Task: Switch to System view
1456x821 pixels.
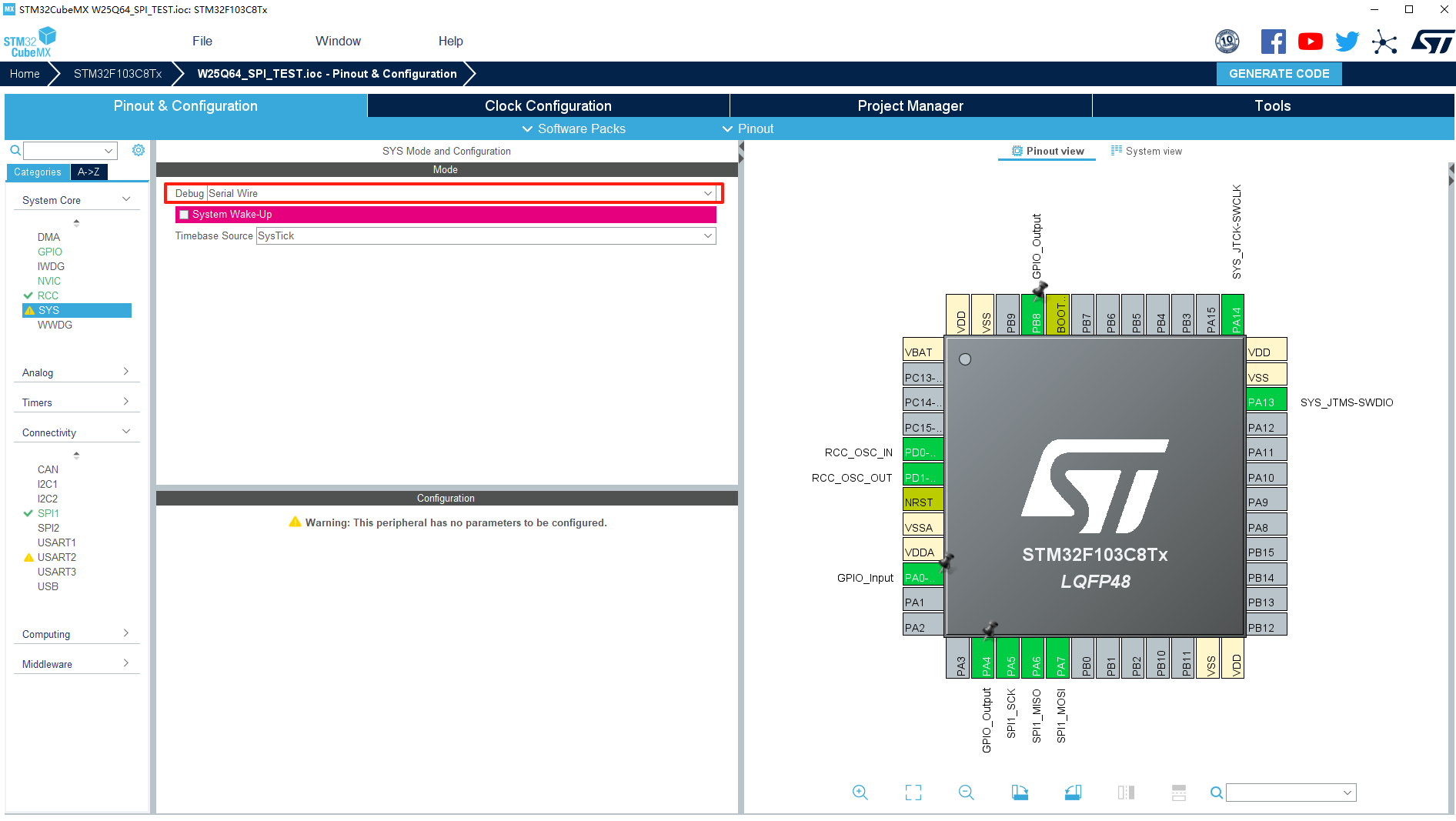Action: tap(1147, 151)
